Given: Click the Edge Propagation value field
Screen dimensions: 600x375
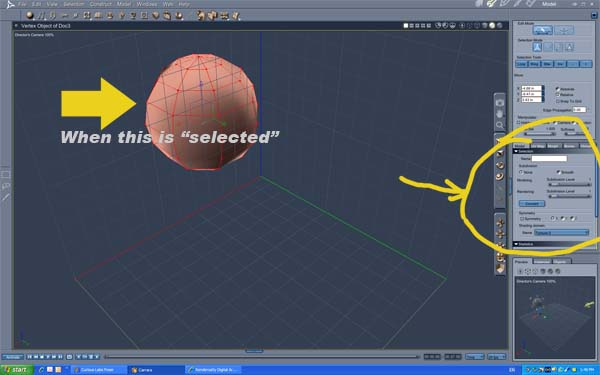Looking at the screenshot, I should point(579,110).
